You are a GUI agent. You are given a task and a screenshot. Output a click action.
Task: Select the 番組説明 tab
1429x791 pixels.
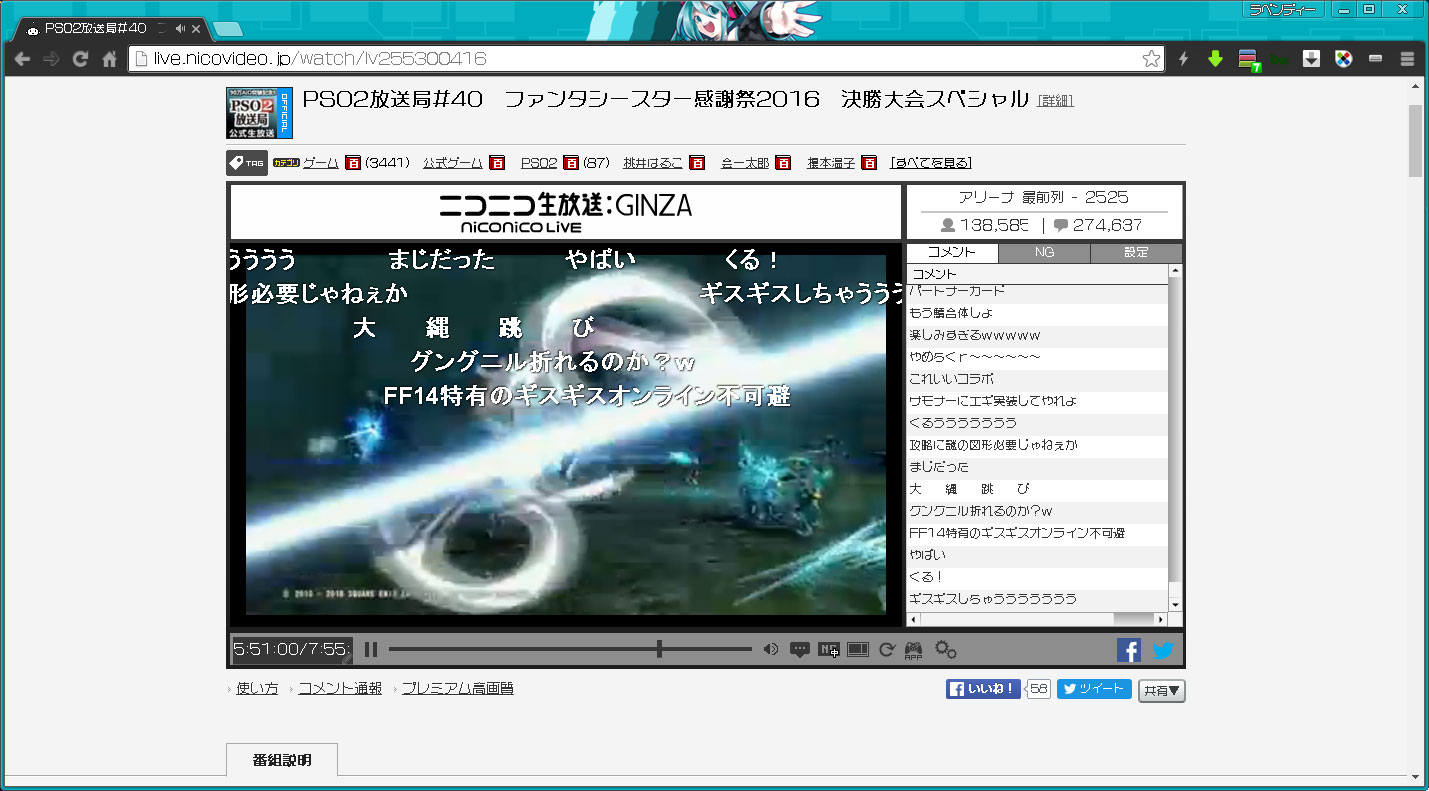[x=282, y=760]
